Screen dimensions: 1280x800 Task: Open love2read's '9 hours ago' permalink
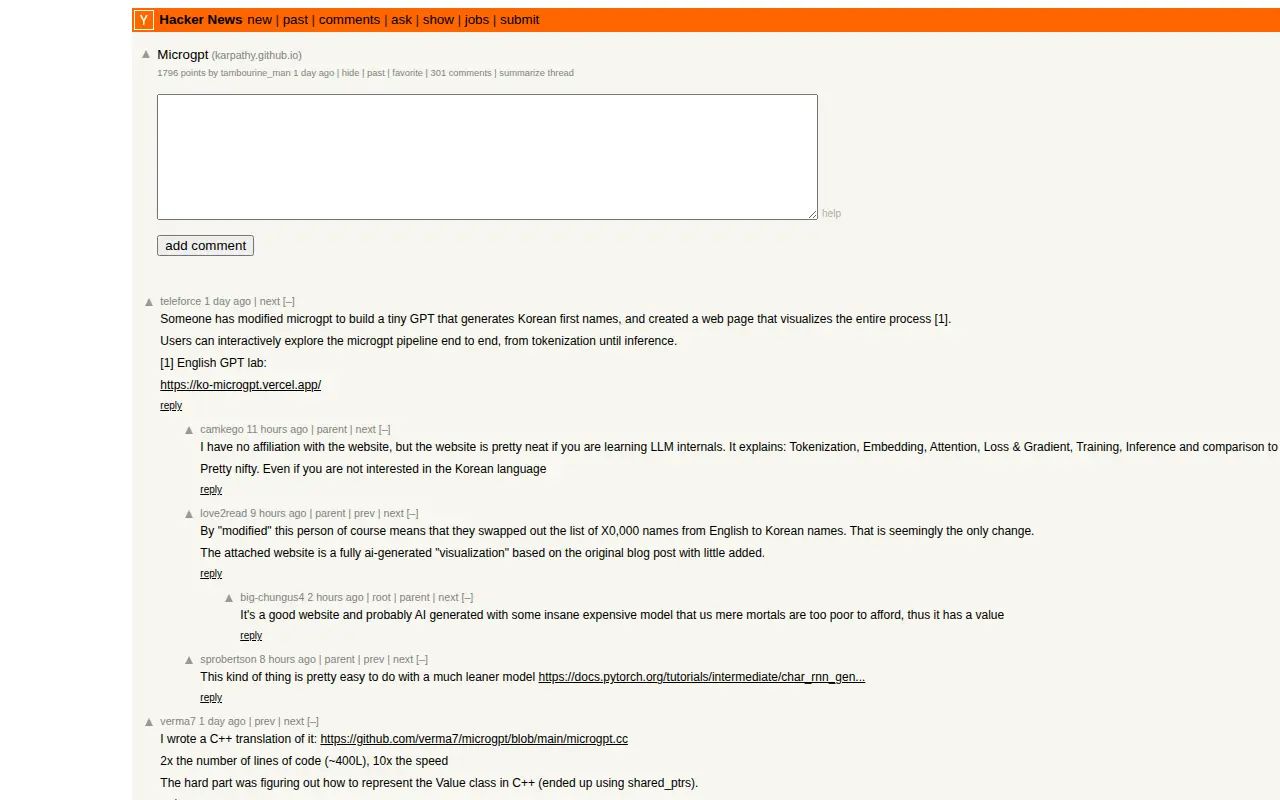click(x=278, y=513)
